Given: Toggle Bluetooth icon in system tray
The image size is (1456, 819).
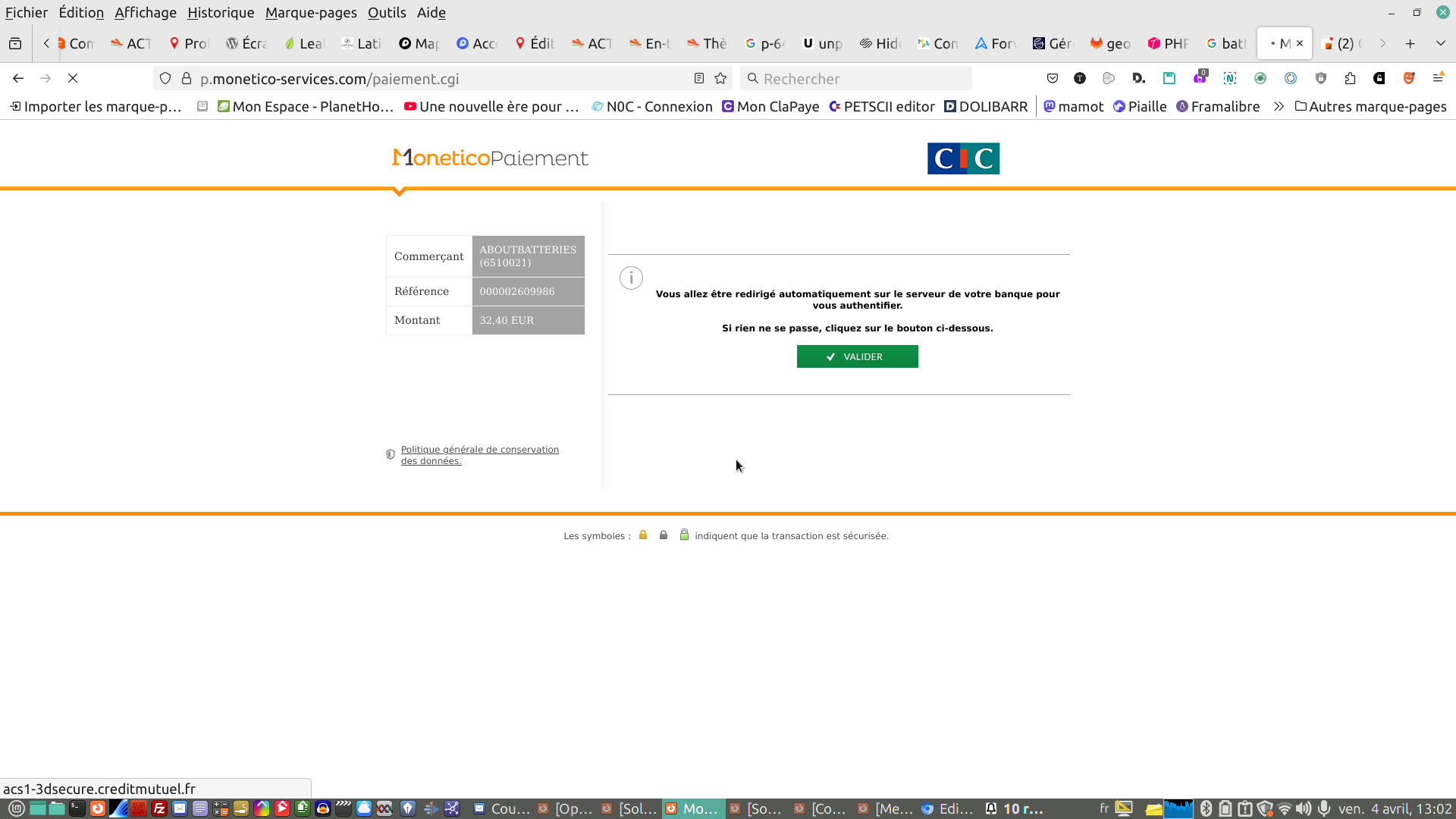Looking at the screenshot, I should point(1206,808).
